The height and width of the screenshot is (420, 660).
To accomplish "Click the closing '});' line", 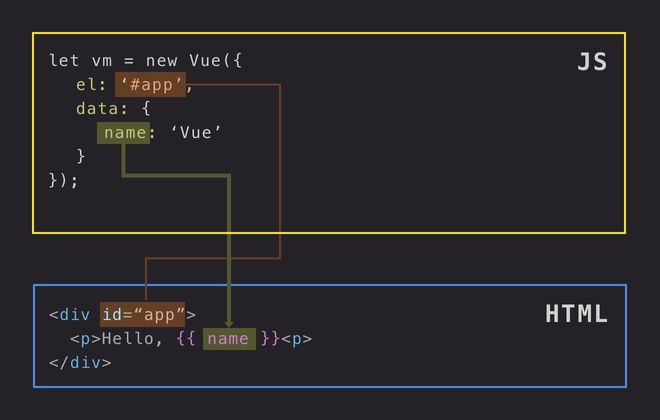I will point(63,181).
